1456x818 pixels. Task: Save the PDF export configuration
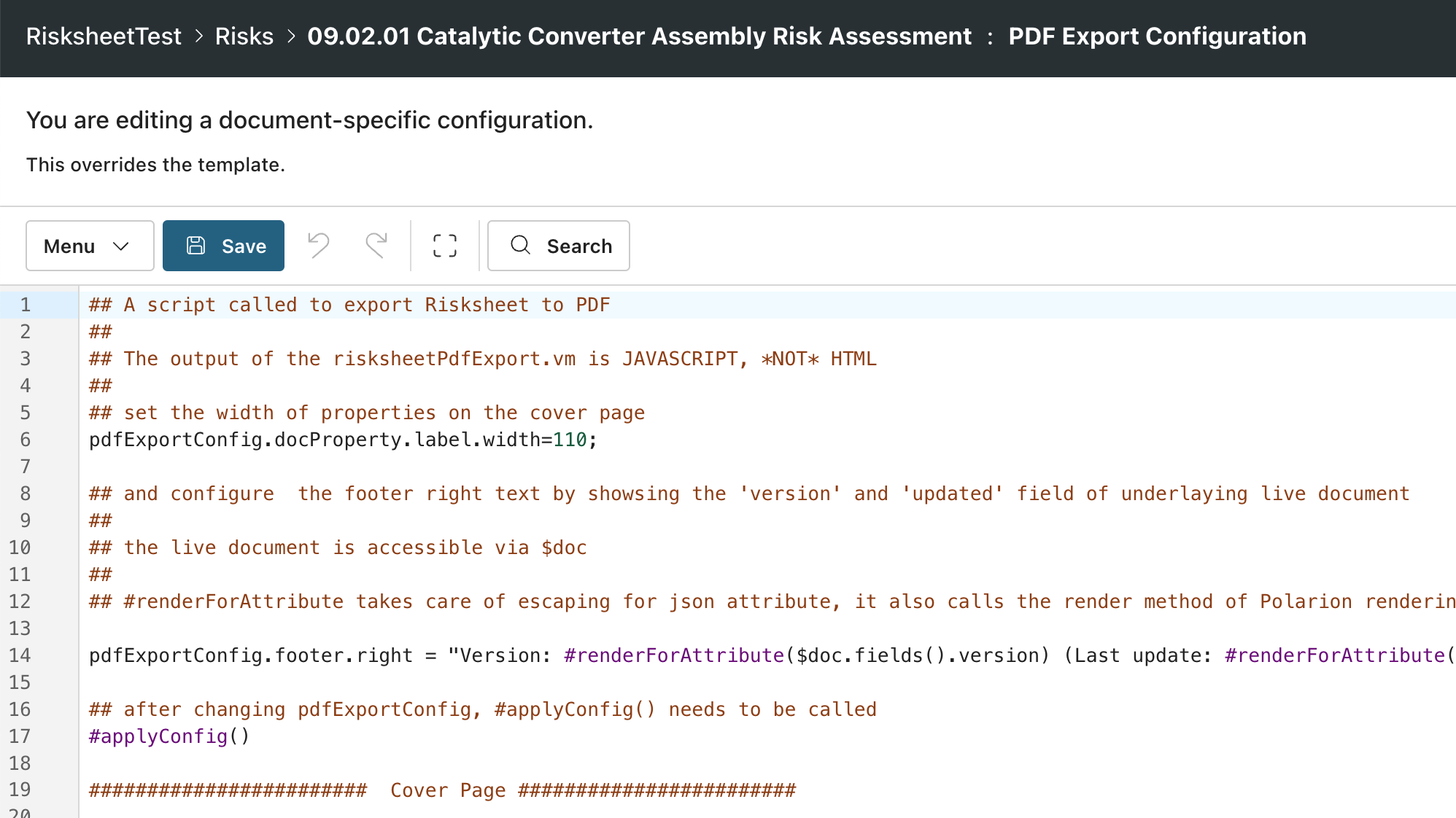pyautogui.click(x=223, y=246)
